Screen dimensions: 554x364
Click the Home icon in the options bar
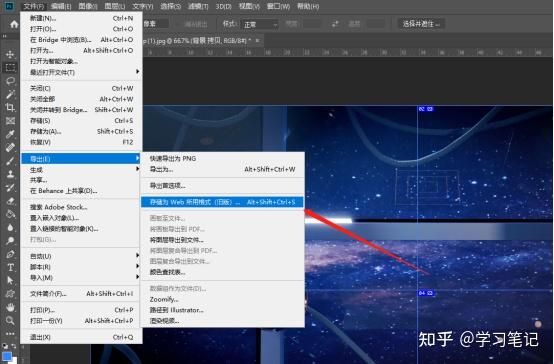tap(14, 24)
